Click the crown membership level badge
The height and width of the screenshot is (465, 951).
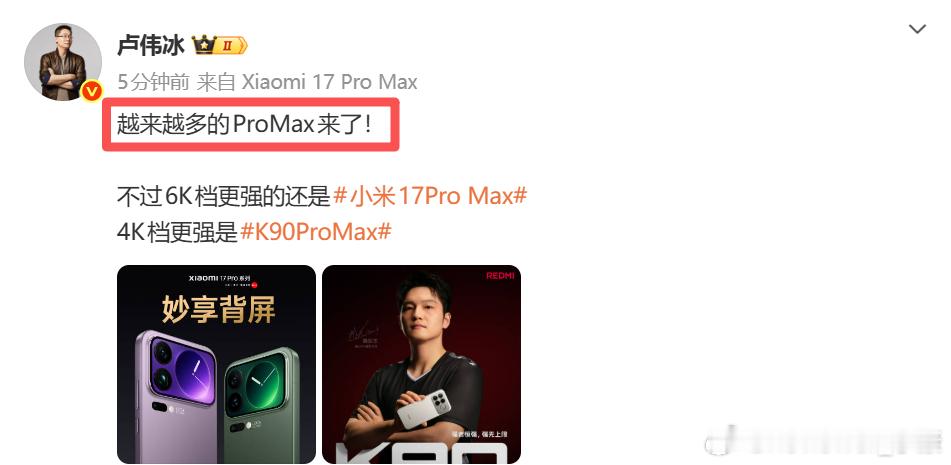[220, 45]
